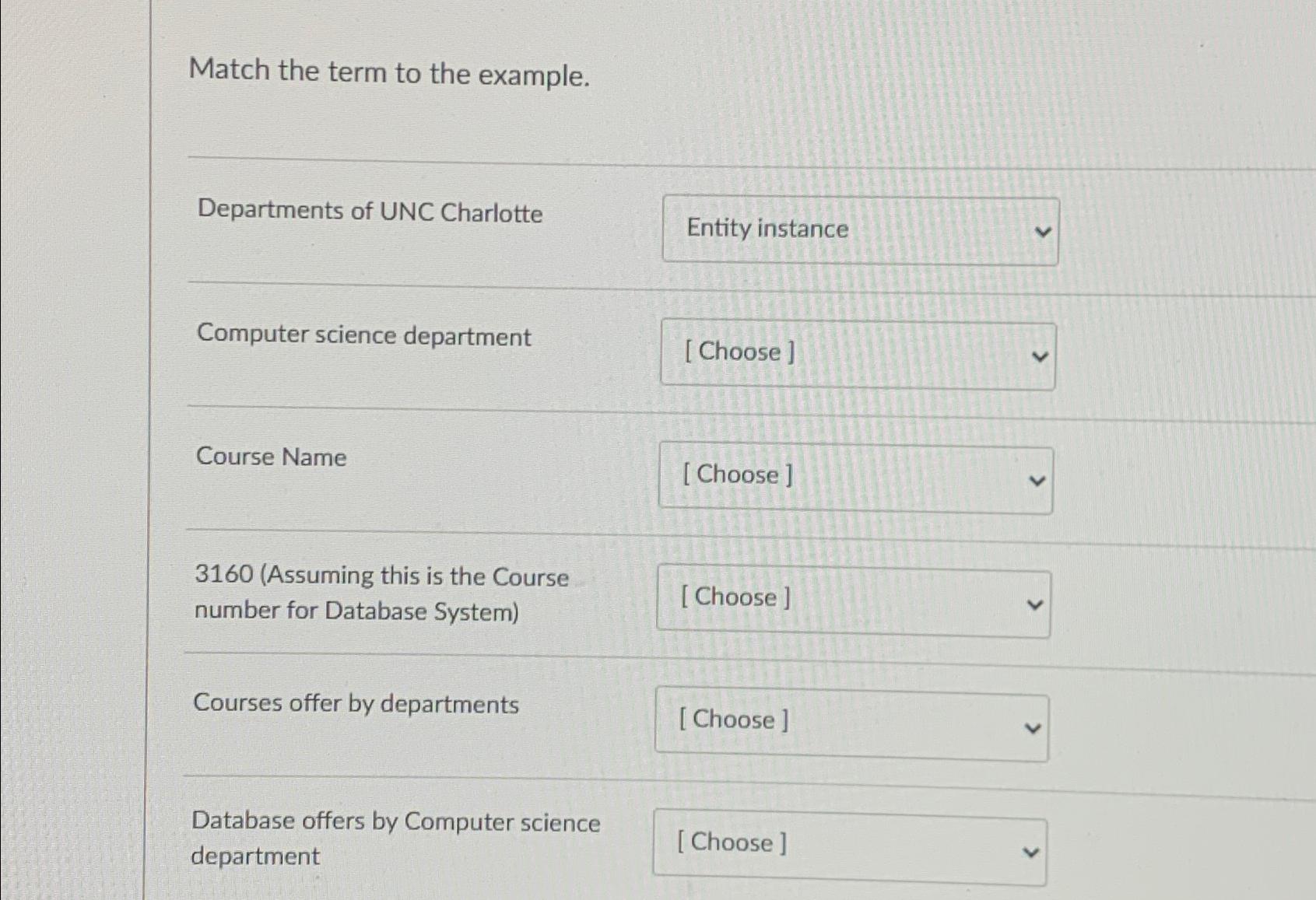Click the 'Computer science department' label
The image size is (1316, 900).
(x=363, y=335)
